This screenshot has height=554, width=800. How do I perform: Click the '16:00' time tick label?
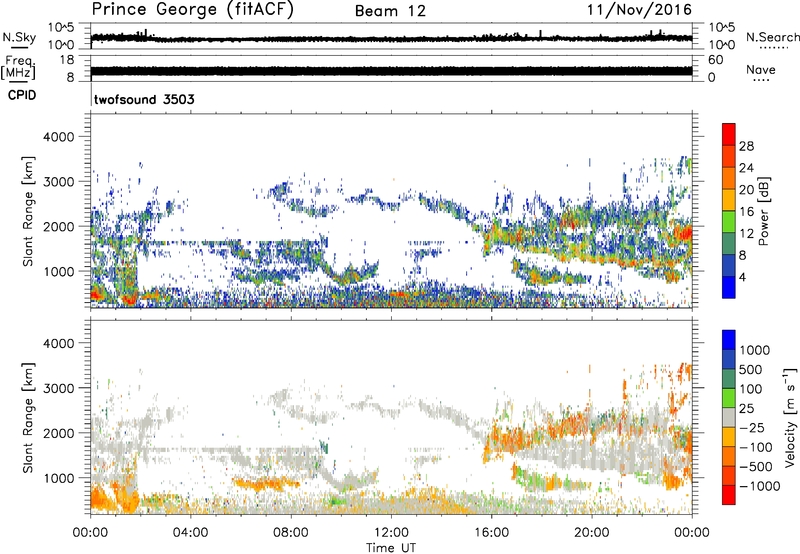coord(492,533)
